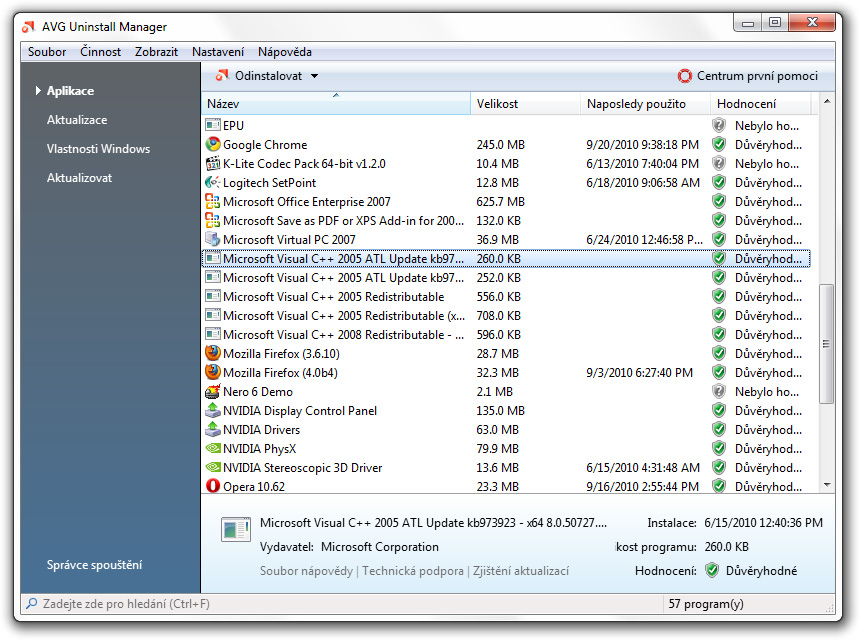Image resolution: width=860 pixels, height=641 pixels.
Task: Click the Microsoft Save as PDF icon
Action: [x=213, y=220]
